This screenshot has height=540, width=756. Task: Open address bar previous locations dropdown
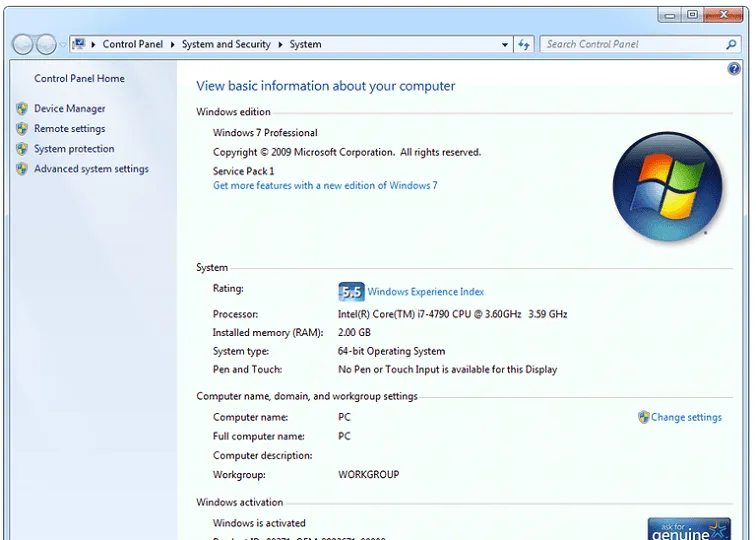[x=505, y=45]
